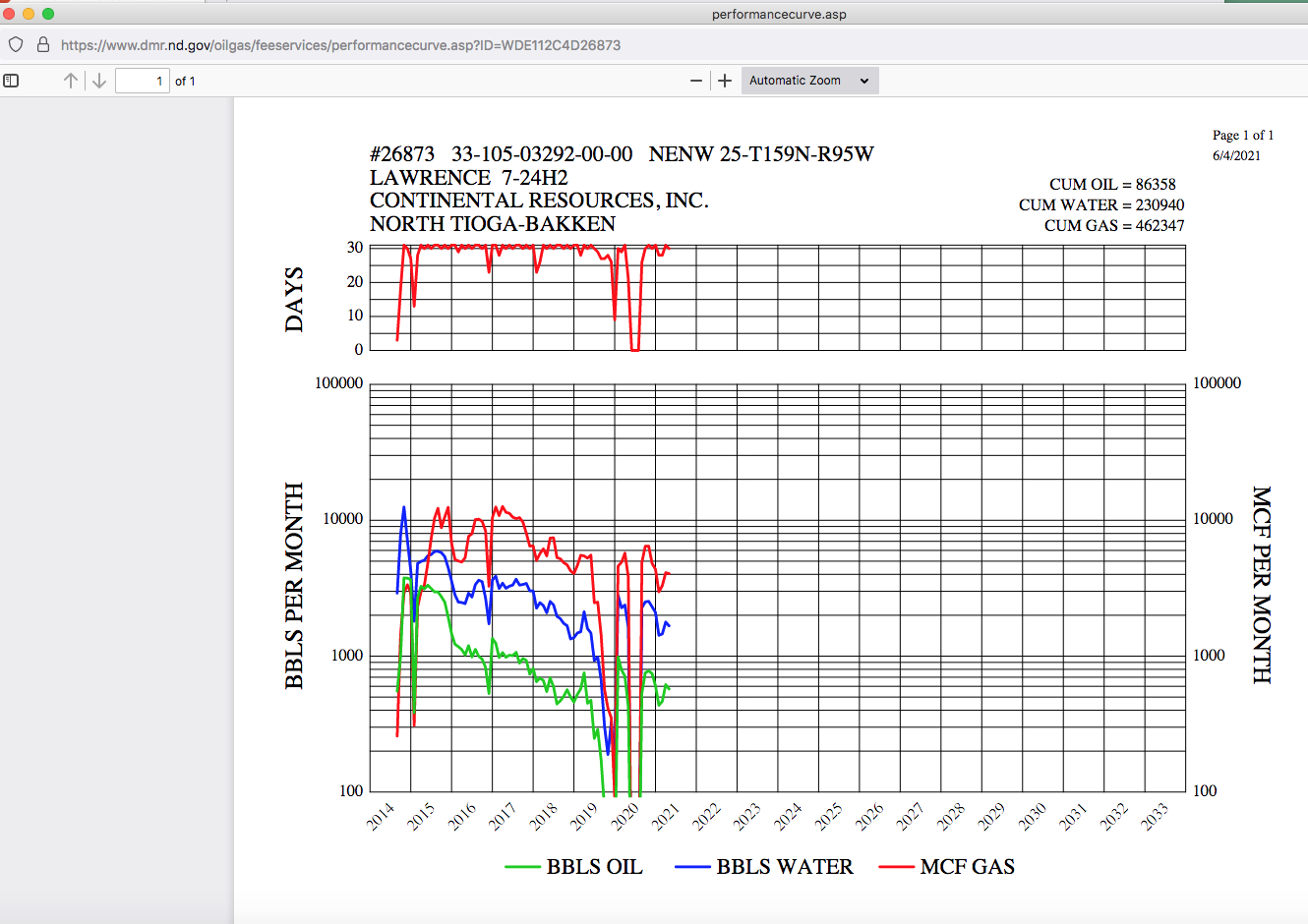Click the zoom in plus icon
This screenshot has height=924, width=1308.
point(725,81)
